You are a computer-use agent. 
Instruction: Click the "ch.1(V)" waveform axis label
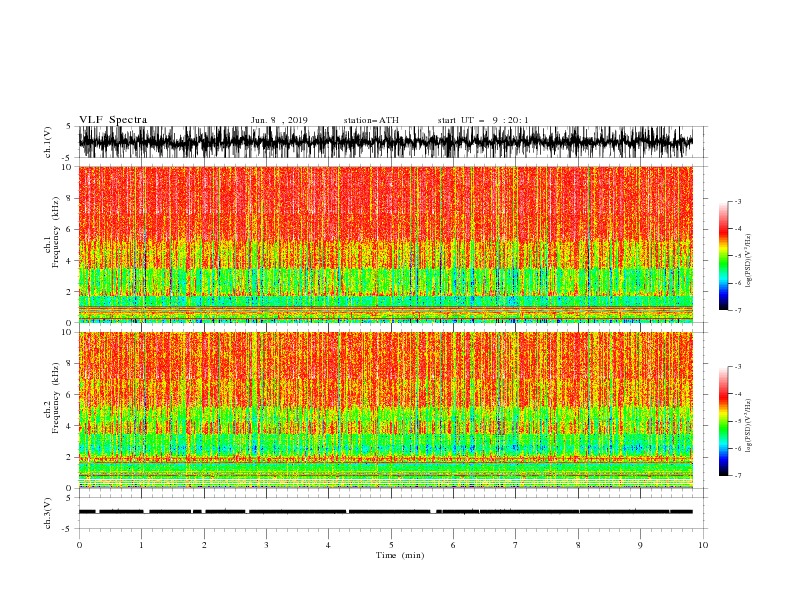(48, 142)
